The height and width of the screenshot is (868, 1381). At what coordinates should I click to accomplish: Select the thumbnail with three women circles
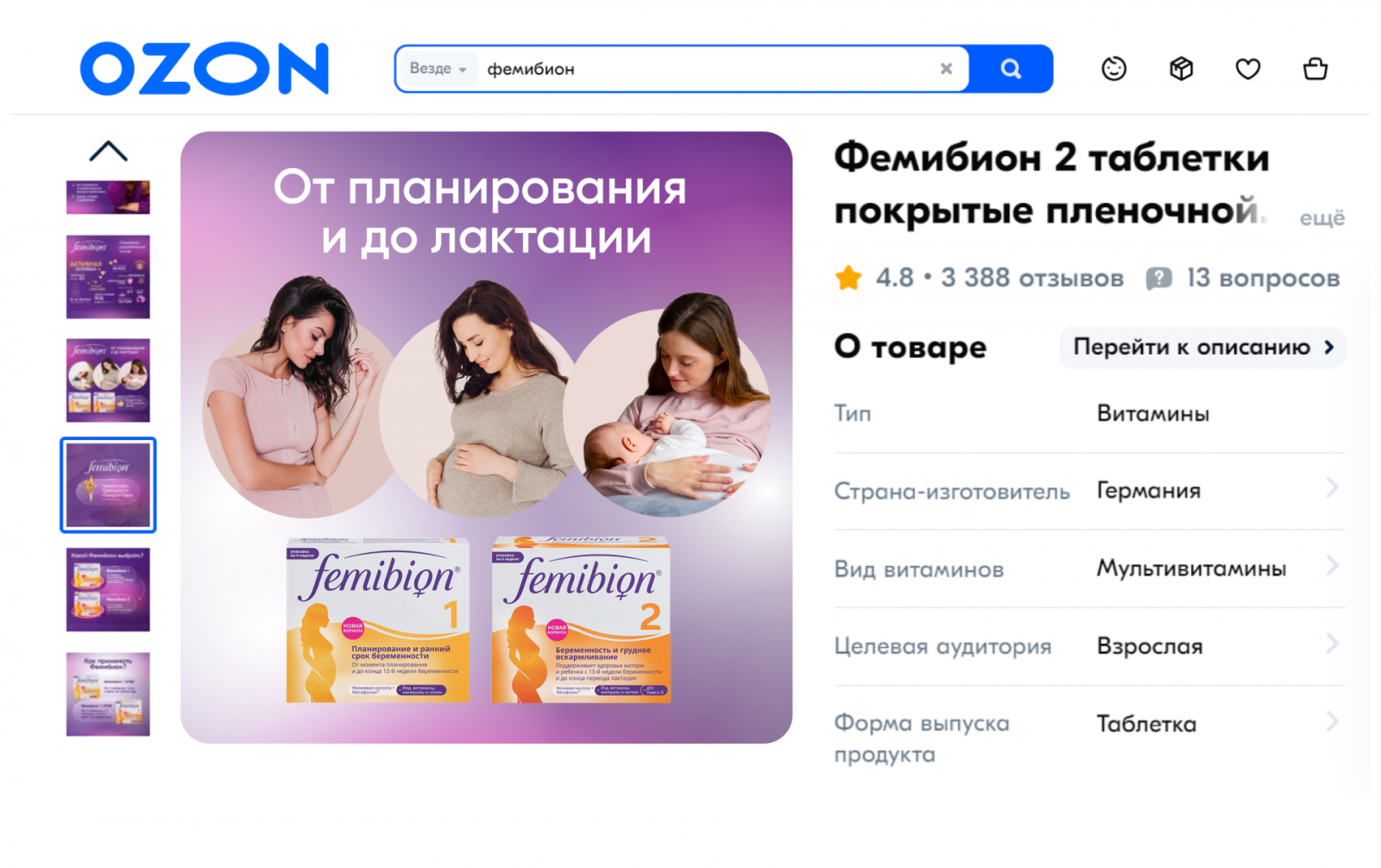[108, 381]
